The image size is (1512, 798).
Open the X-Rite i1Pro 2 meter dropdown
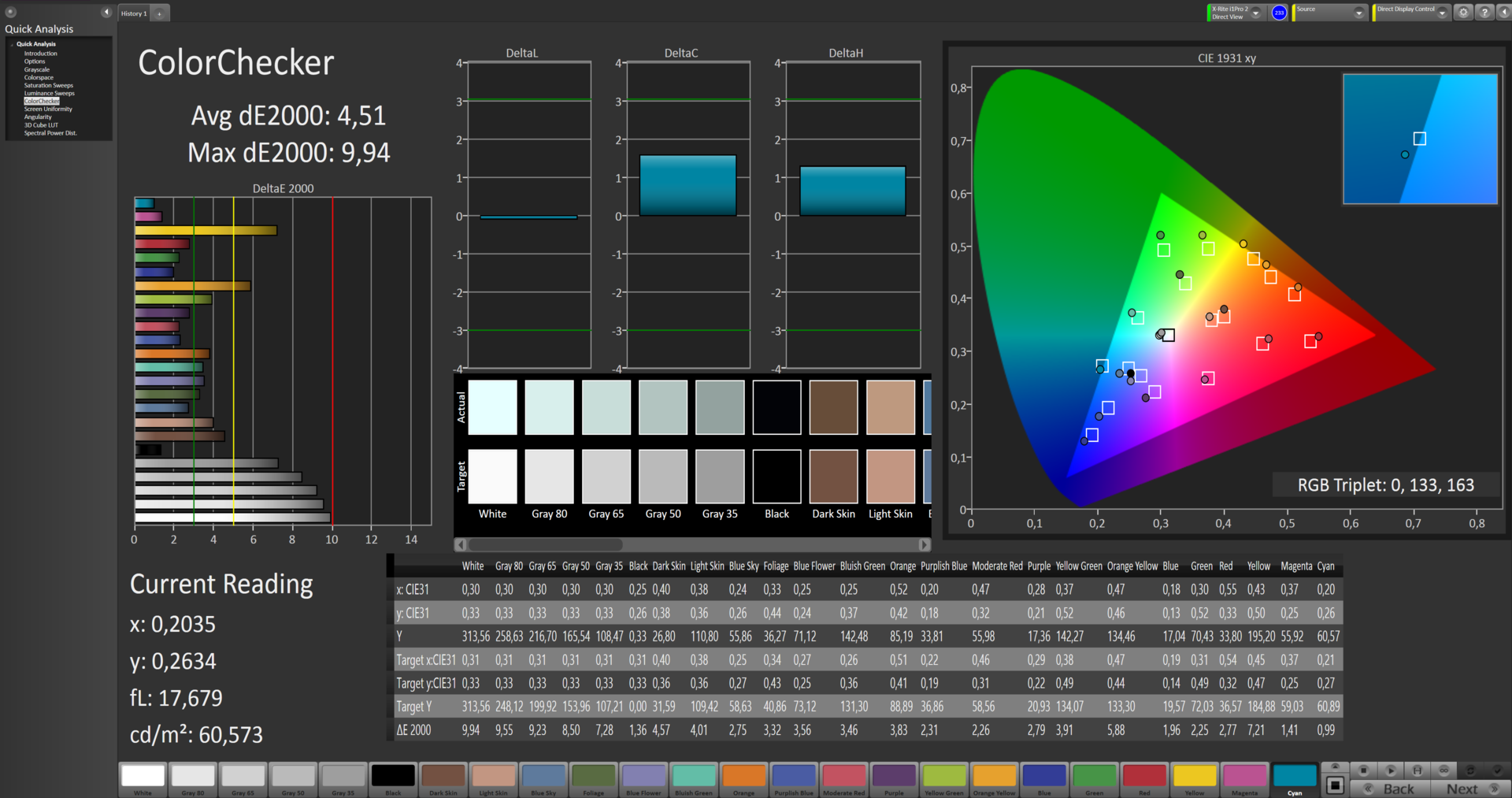(1256, 13)
